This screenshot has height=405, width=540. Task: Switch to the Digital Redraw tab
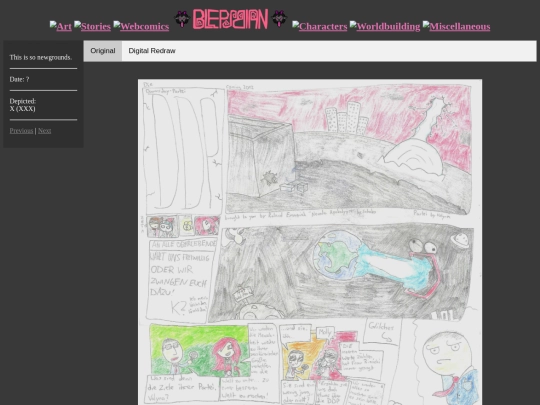(152, 51)
